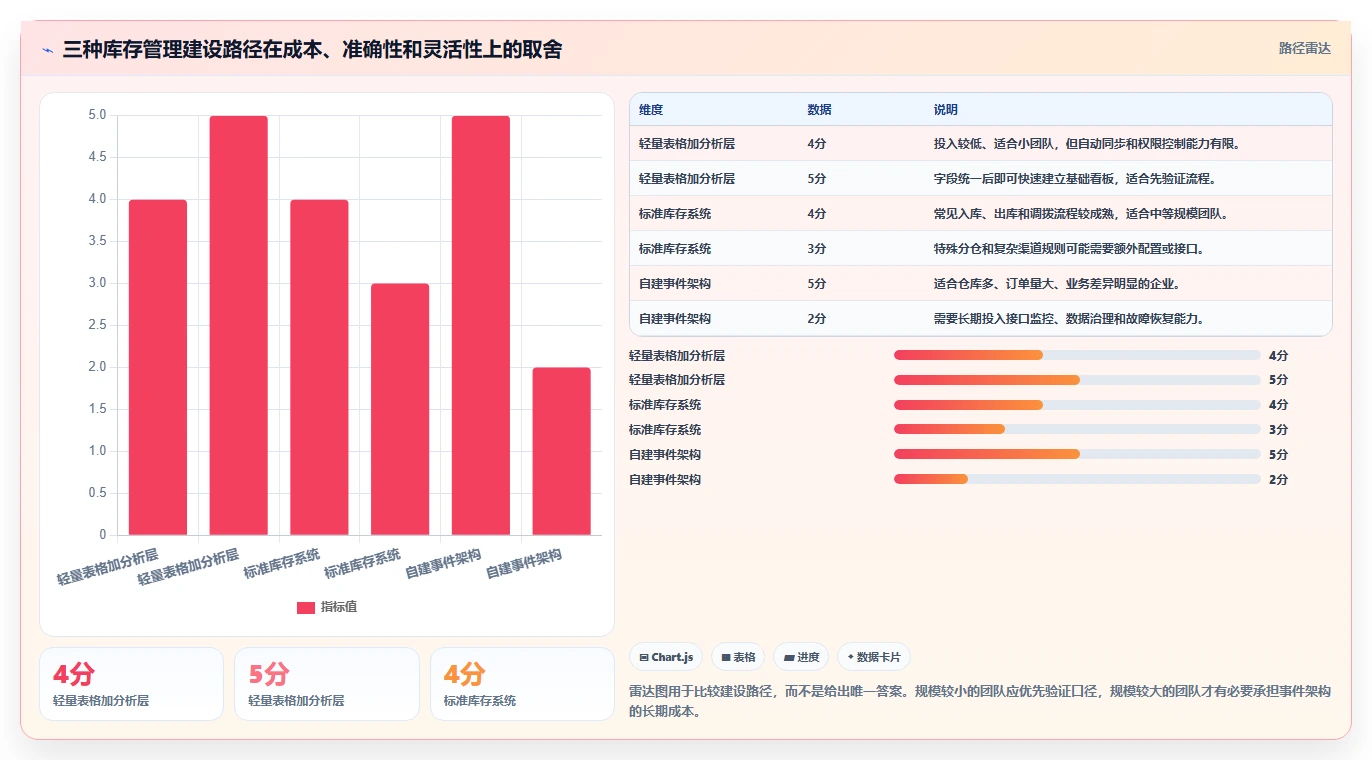Click the 2.5 y-axis label
This screenshot has height=760, width=1372.
[x=97, y=325]
